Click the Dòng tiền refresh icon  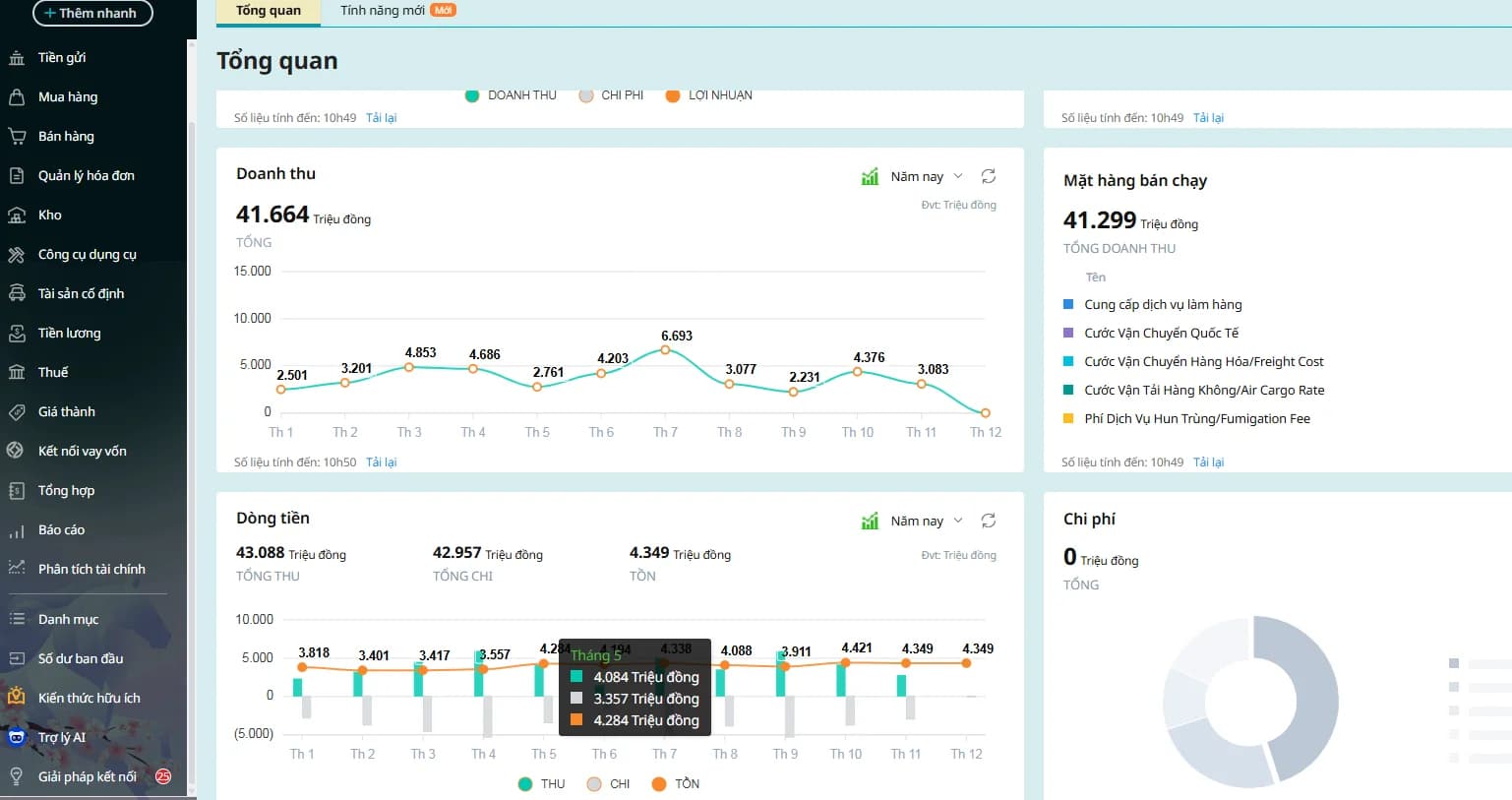(x=989, y=521)
